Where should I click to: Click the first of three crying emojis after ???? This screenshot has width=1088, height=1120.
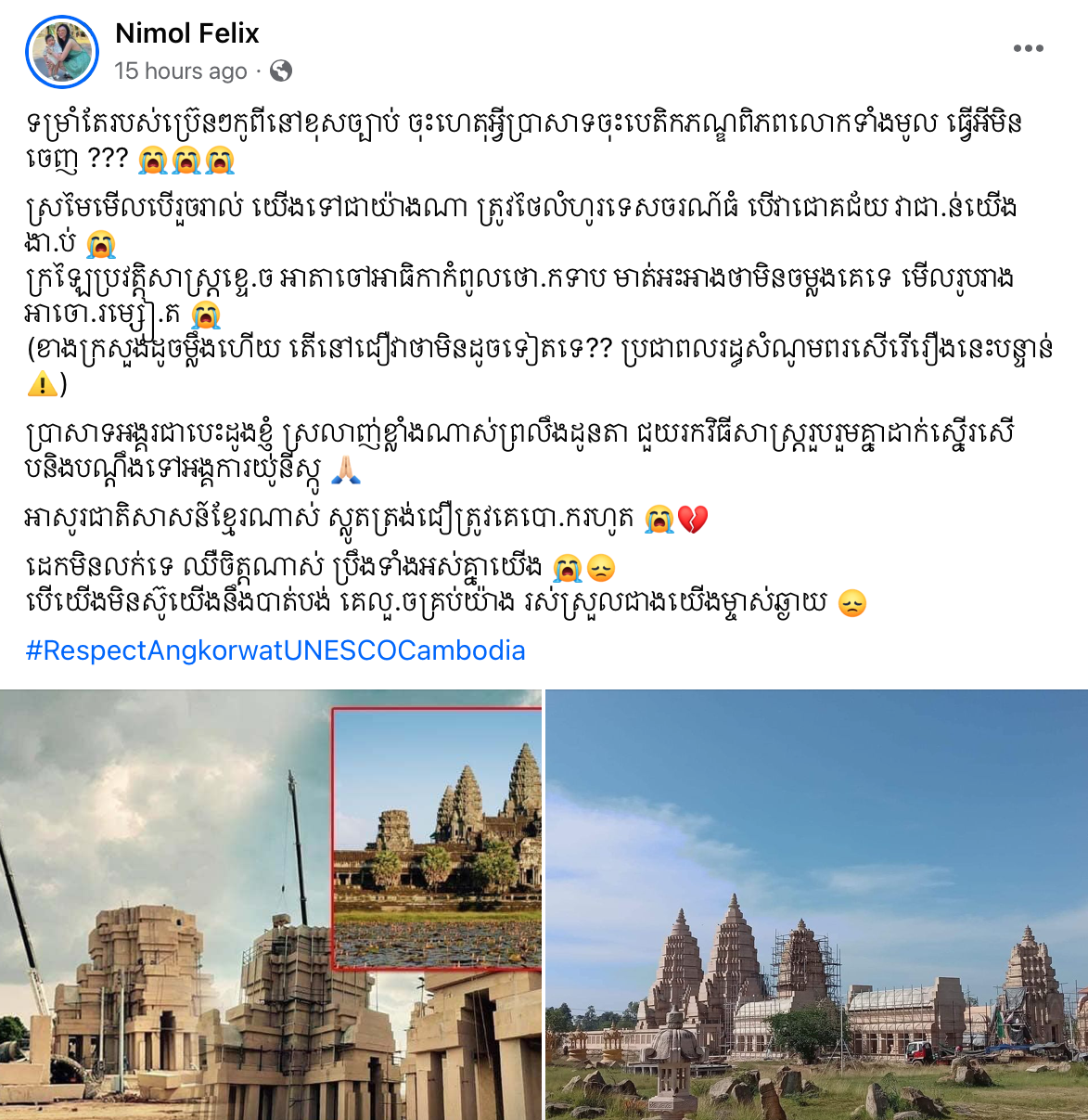point(153,161)
